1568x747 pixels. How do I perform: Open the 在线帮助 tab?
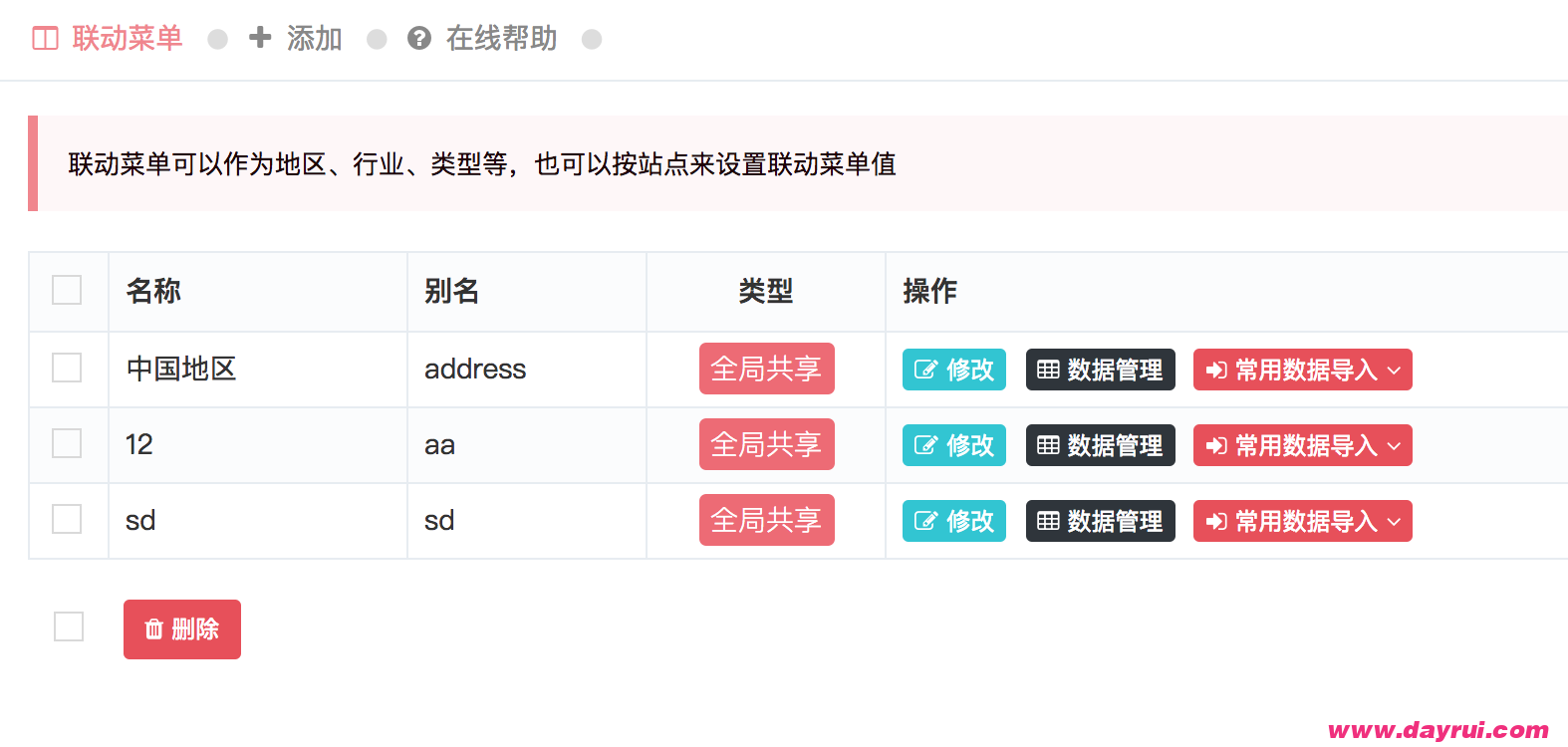pyautogui.click(x=482, y=39)
